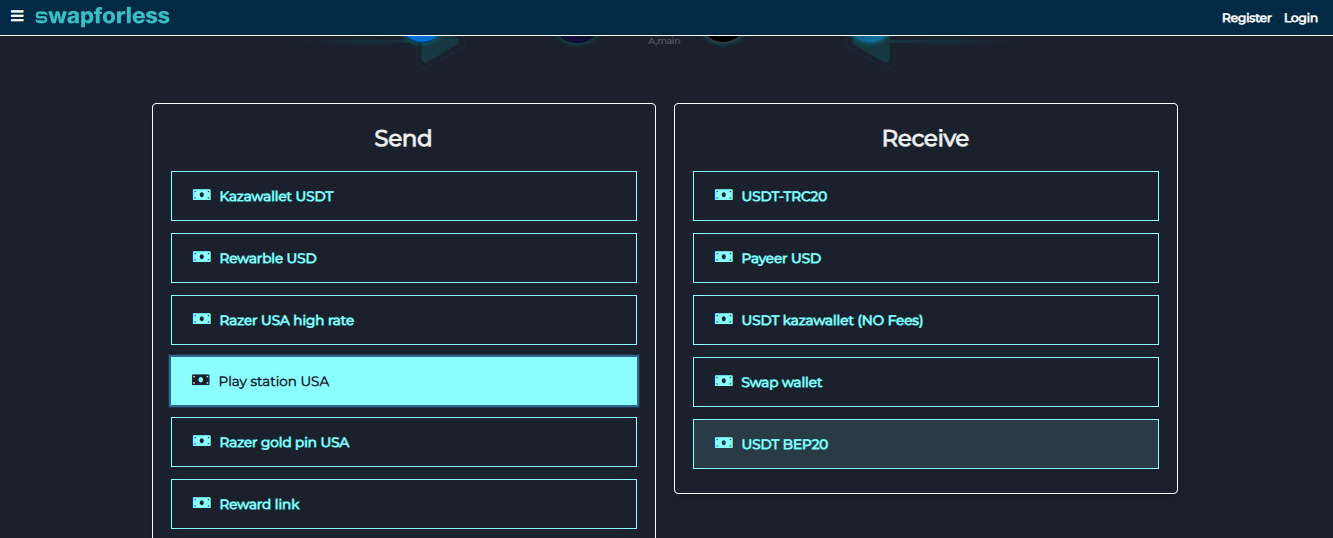This screenshot has width=1333, height=538.
Task: Open the Register link
Action: coord(1246,18)
